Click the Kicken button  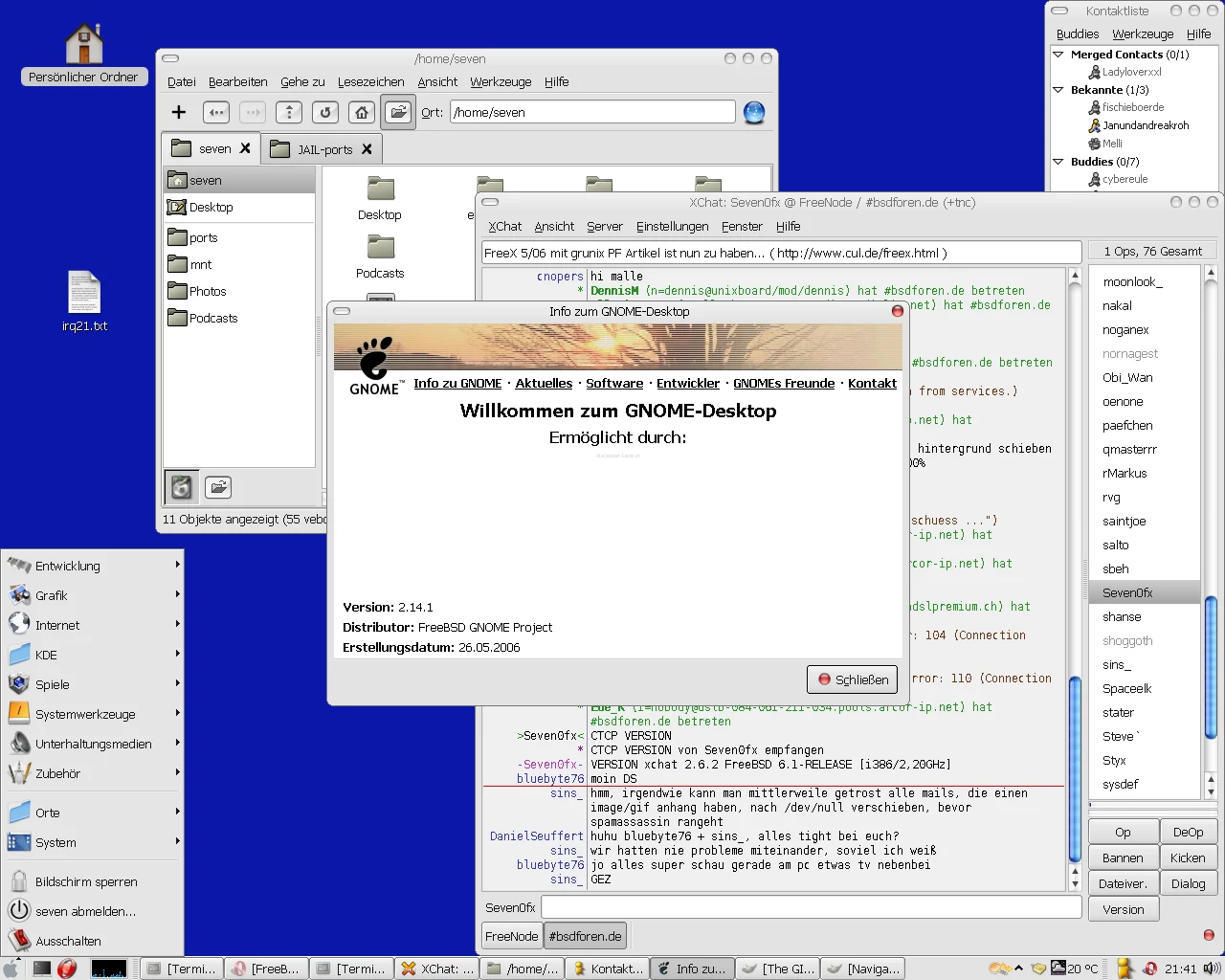click(x=1188, y=858)
